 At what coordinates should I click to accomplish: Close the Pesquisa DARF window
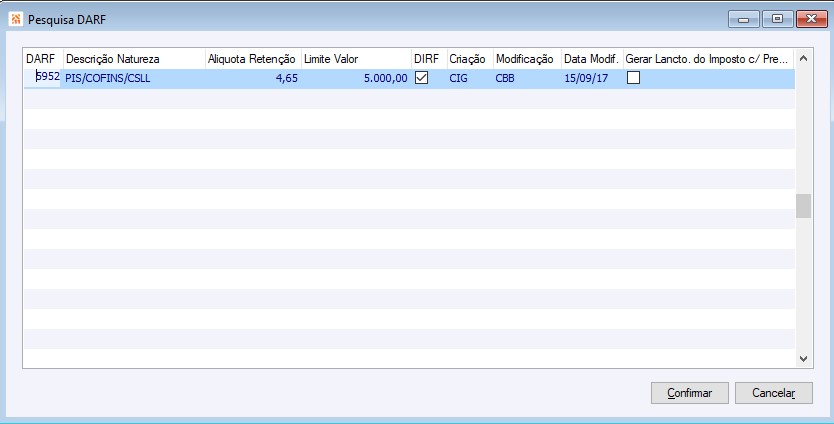pos(811,19)
